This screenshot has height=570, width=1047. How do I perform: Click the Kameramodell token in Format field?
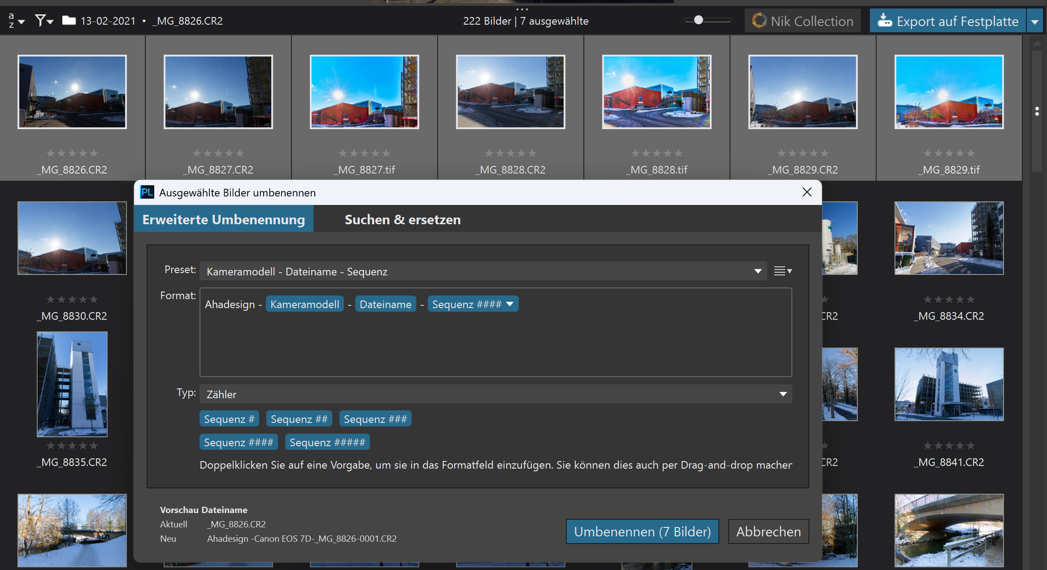coord(305,304)
